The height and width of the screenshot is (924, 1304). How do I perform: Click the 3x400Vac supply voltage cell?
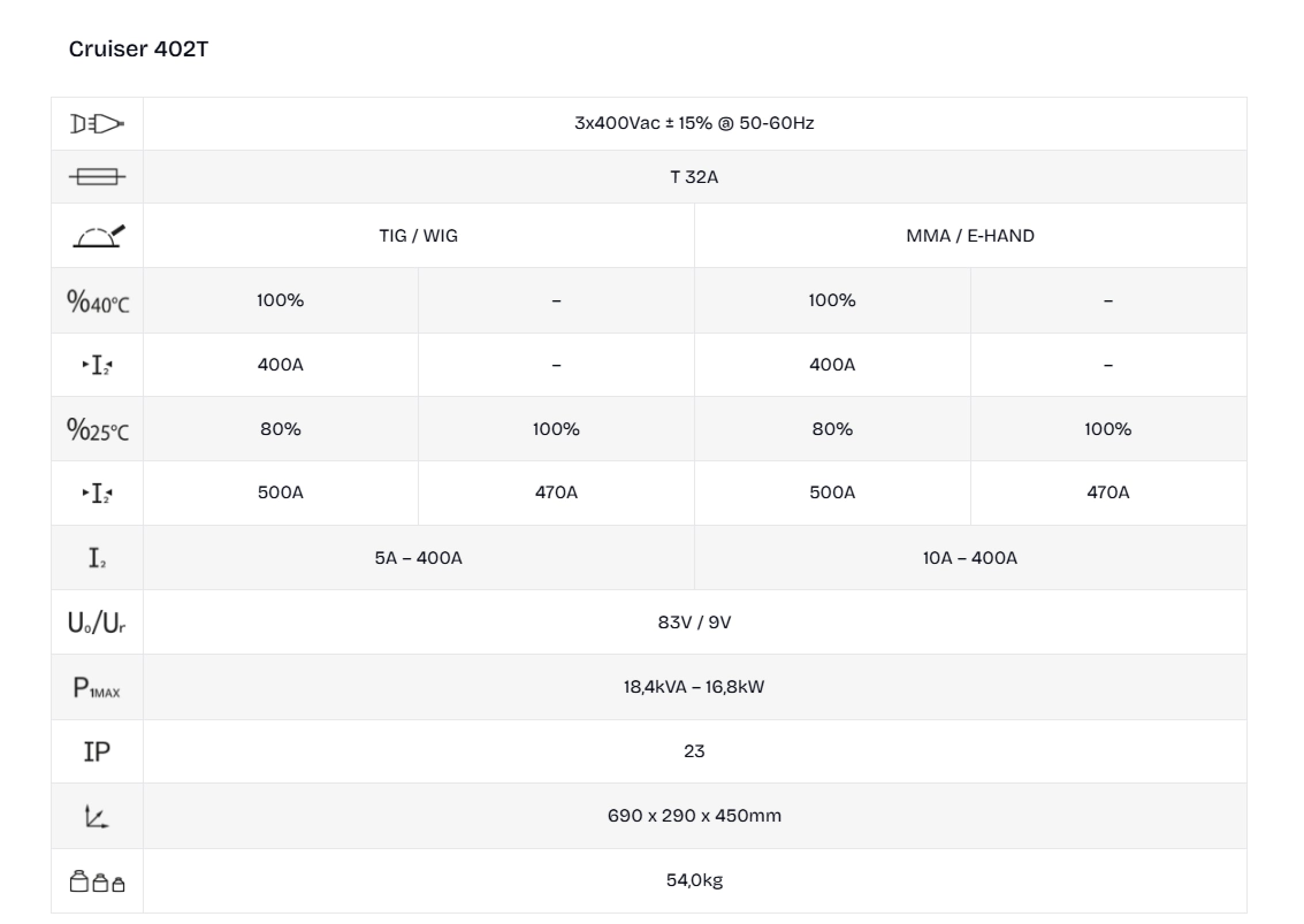point(694,123)
